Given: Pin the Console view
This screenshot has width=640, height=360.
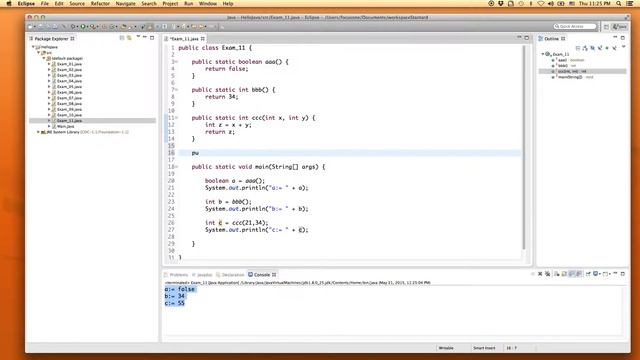Looking at the screenshot, I should click(588, 274).
